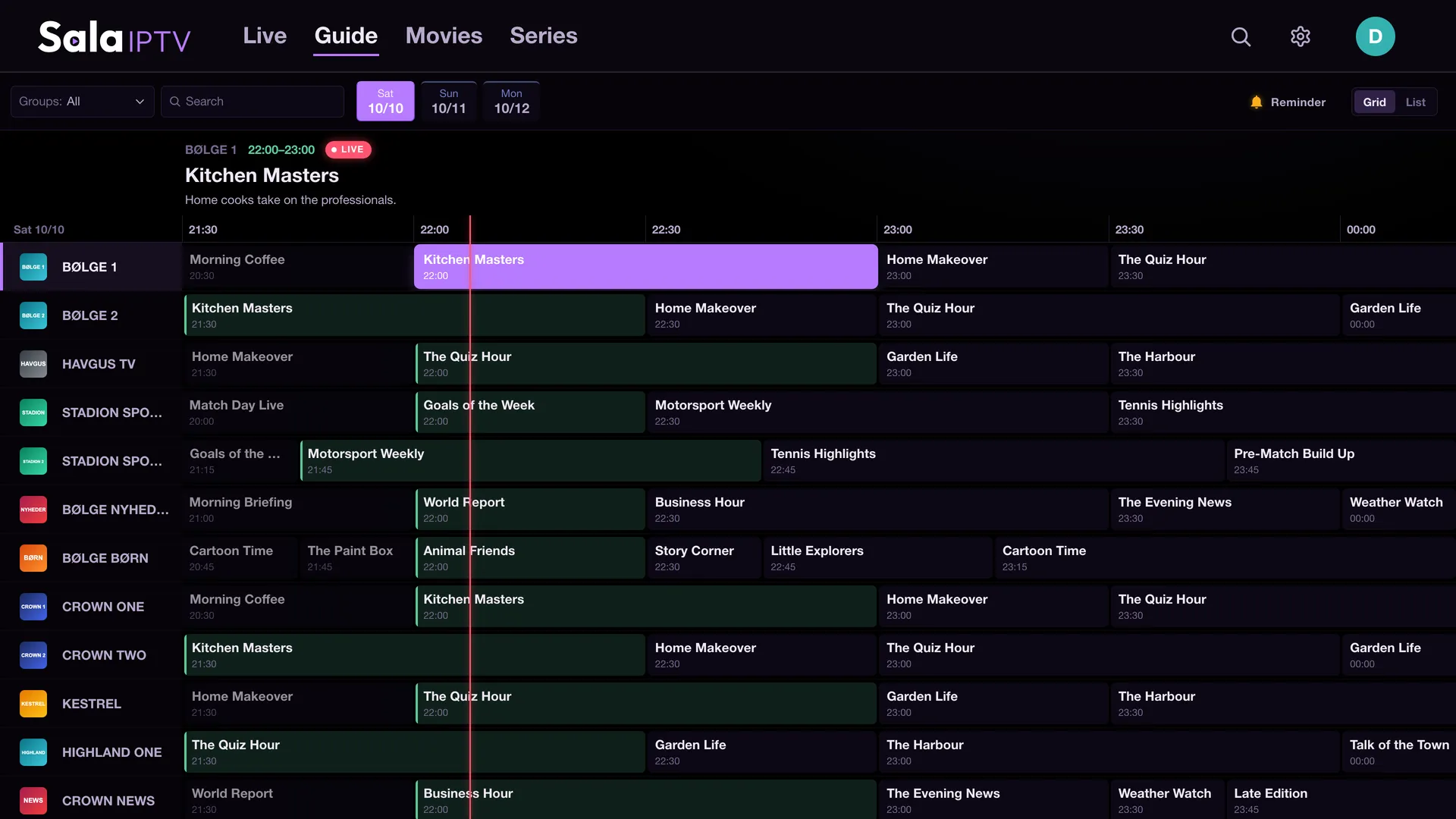Go to the Movies tab
The width and height of the screenshot is (1456, 819).
[x=444, y=36]
